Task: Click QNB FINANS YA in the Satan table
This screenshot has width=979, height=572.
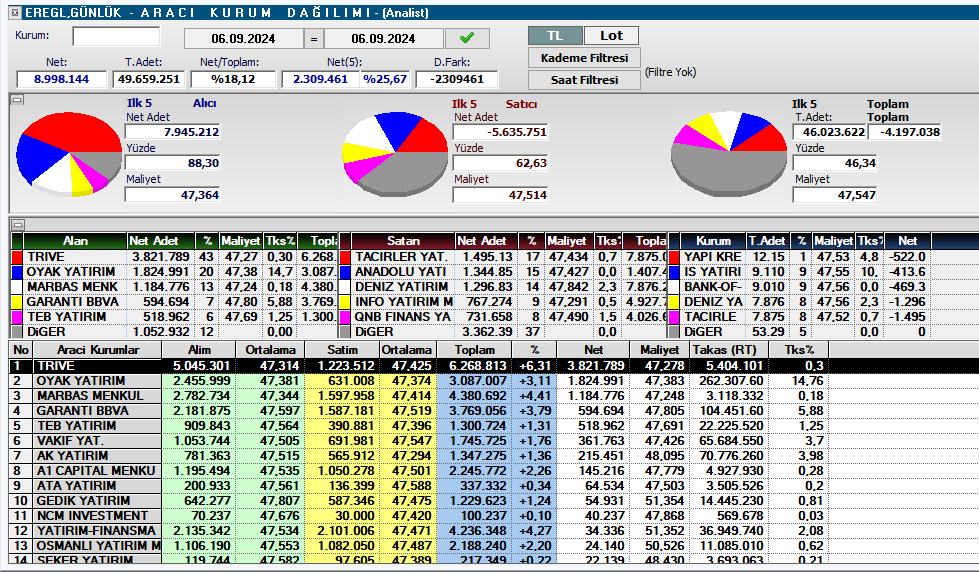Action: click(403, 317)
